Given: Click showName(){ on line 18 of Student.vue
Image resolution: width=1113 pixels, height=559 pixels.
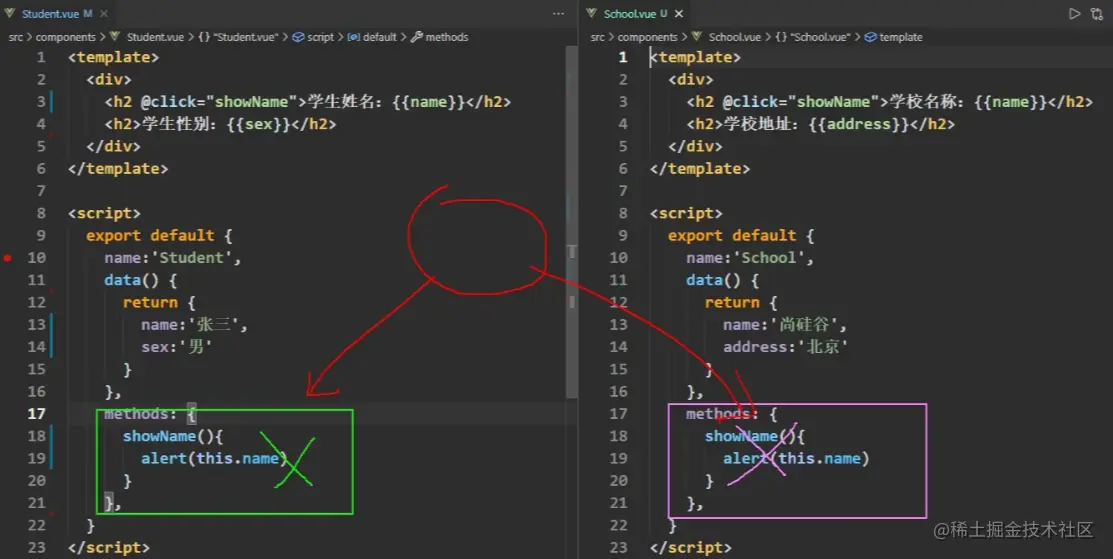Looking at the screenshot, I should [172, 436].
